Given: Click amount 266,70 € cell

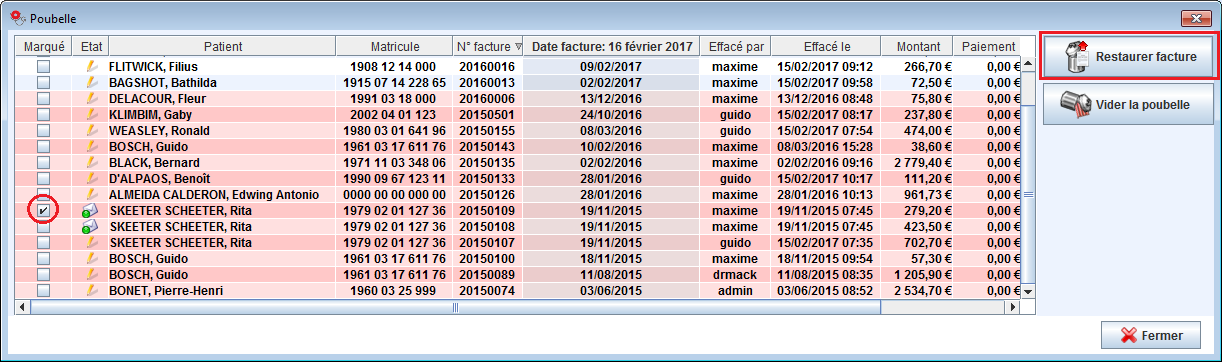Looking at the screenshot, I should (x=916, y=66).
